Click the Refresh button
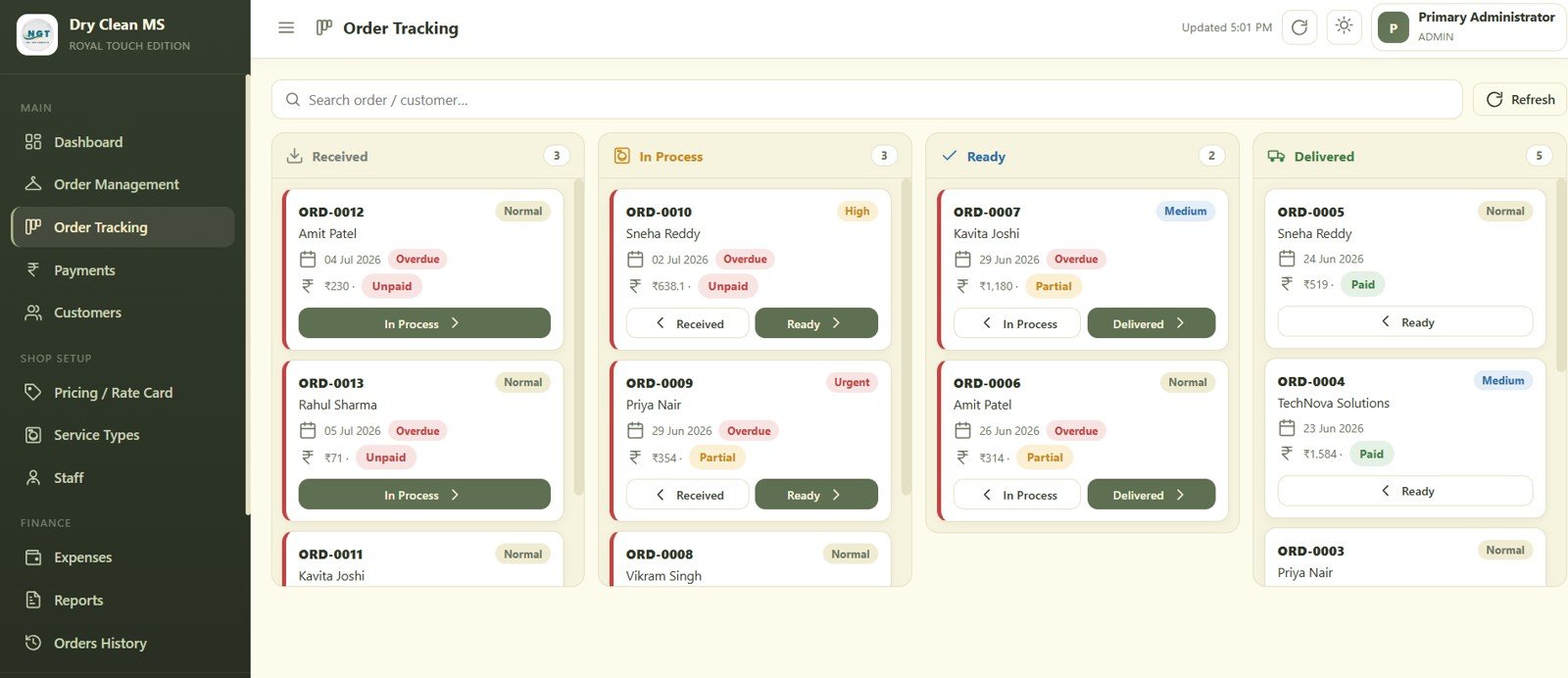 point(1520,100)
